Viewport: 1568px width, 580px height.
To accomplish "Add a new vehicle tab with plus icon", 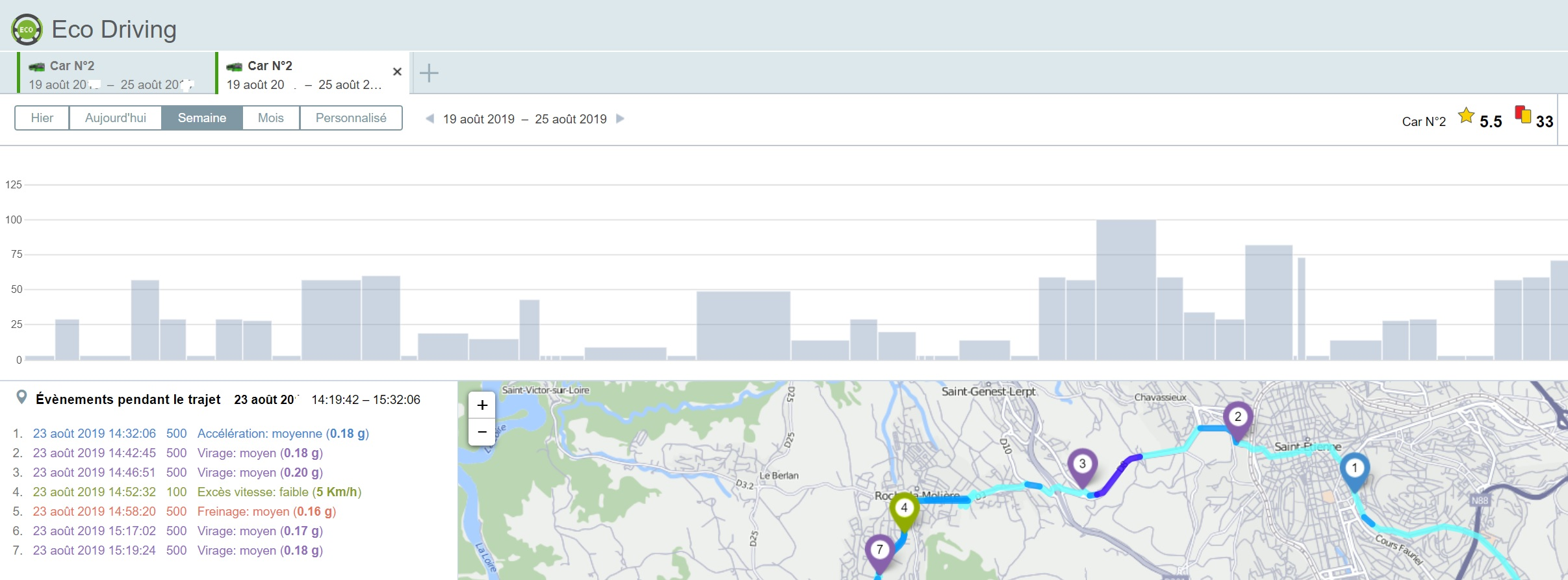I will (429, 73).
